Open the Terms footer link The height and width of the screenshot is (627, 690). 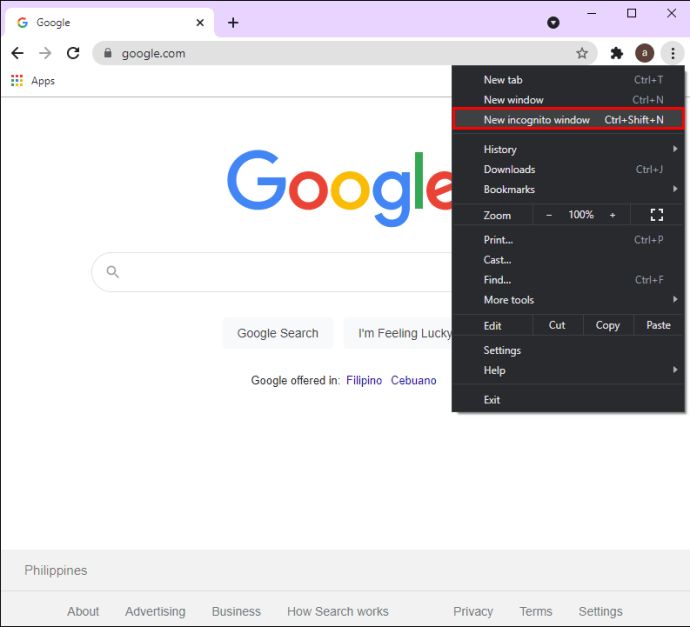(x=536, y=611)
